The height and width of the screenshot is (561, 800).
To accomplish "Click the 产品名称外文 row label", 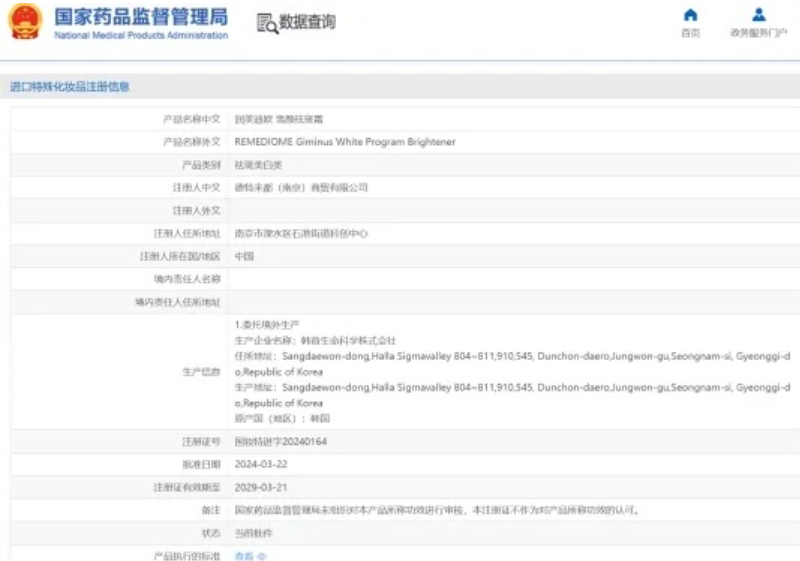I will click(x=192, y=142).
